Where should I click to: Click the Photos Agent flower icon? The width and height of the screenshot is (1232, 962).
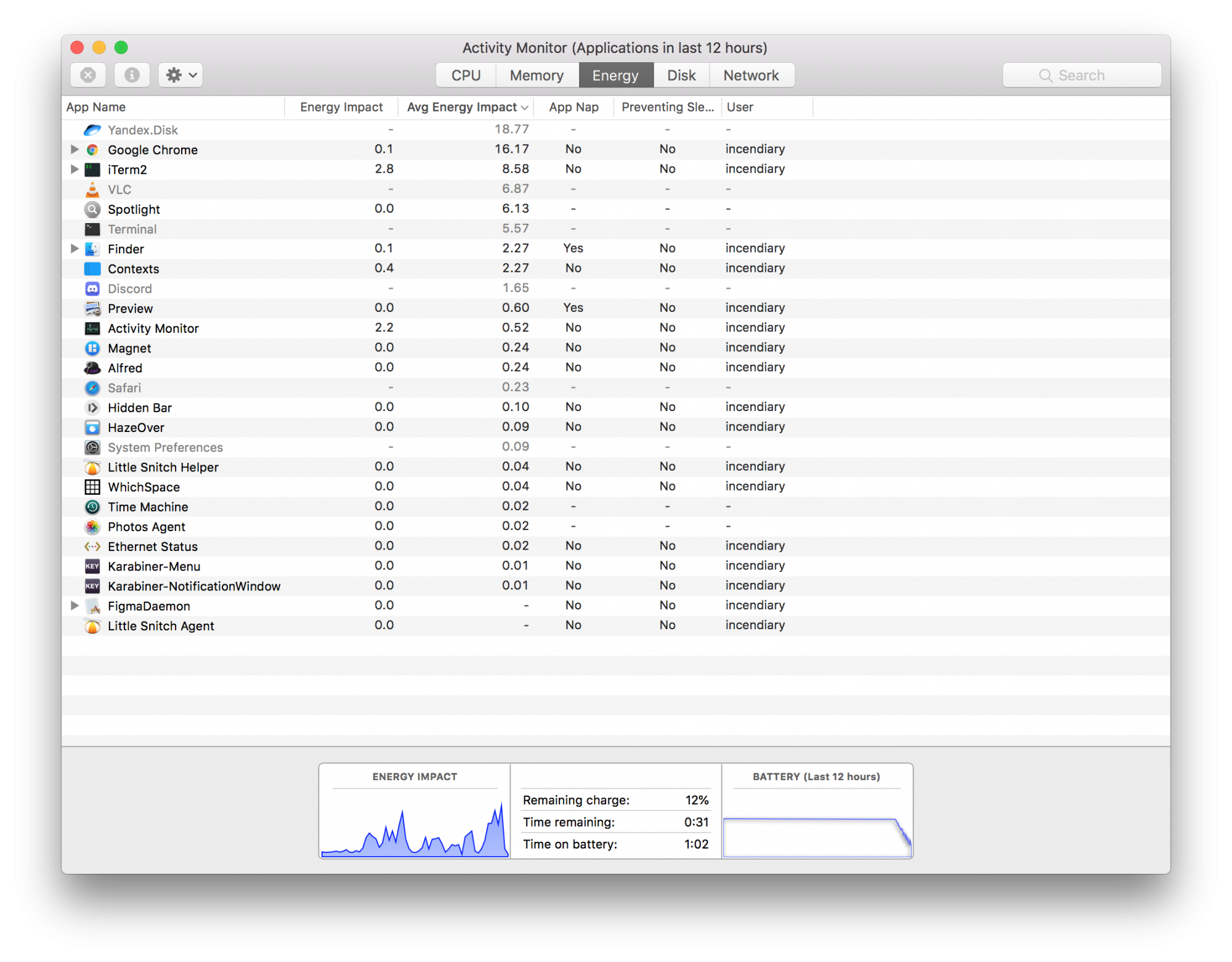point(92,527)
